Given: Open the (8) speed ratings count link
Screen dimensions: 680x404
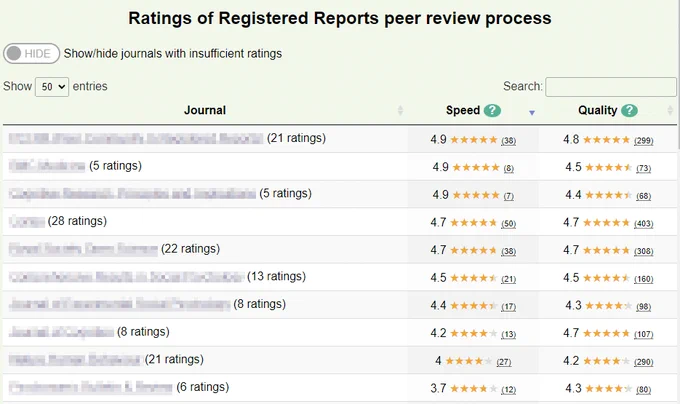Looking at the screenshot, I should point(508,168).
